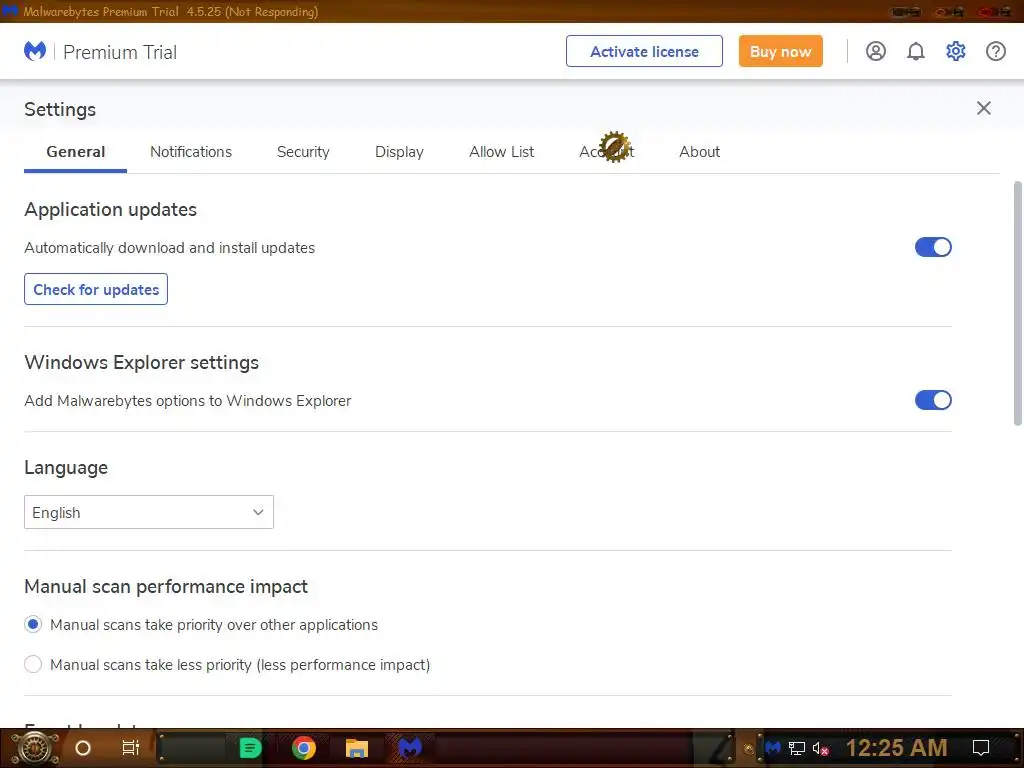The width and height of the screenshot is (1024, 768).
Task: Click Malwarebytes taskbar app icon
Action: (x=410, y=748)
